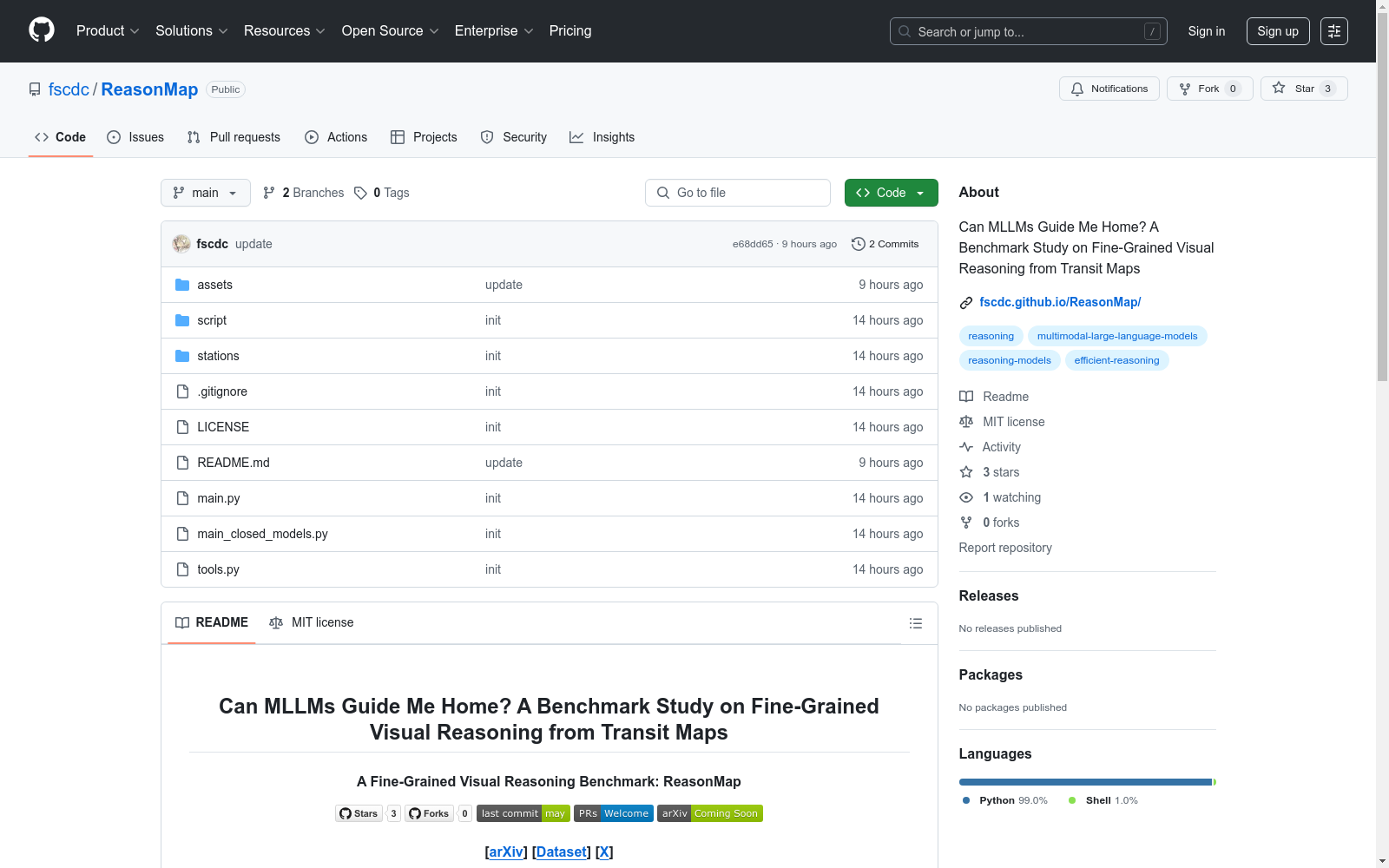Screen dimensions: 1389x868
Task: Click the history clock icon beside 2 Commits
Action: point(859,244)
